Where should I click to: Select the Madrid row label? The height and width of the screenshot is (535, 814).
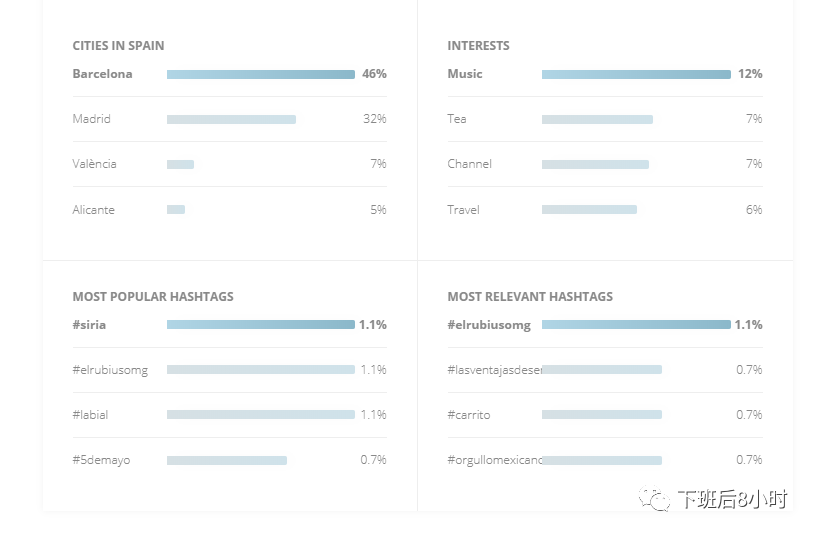(92, 119)
